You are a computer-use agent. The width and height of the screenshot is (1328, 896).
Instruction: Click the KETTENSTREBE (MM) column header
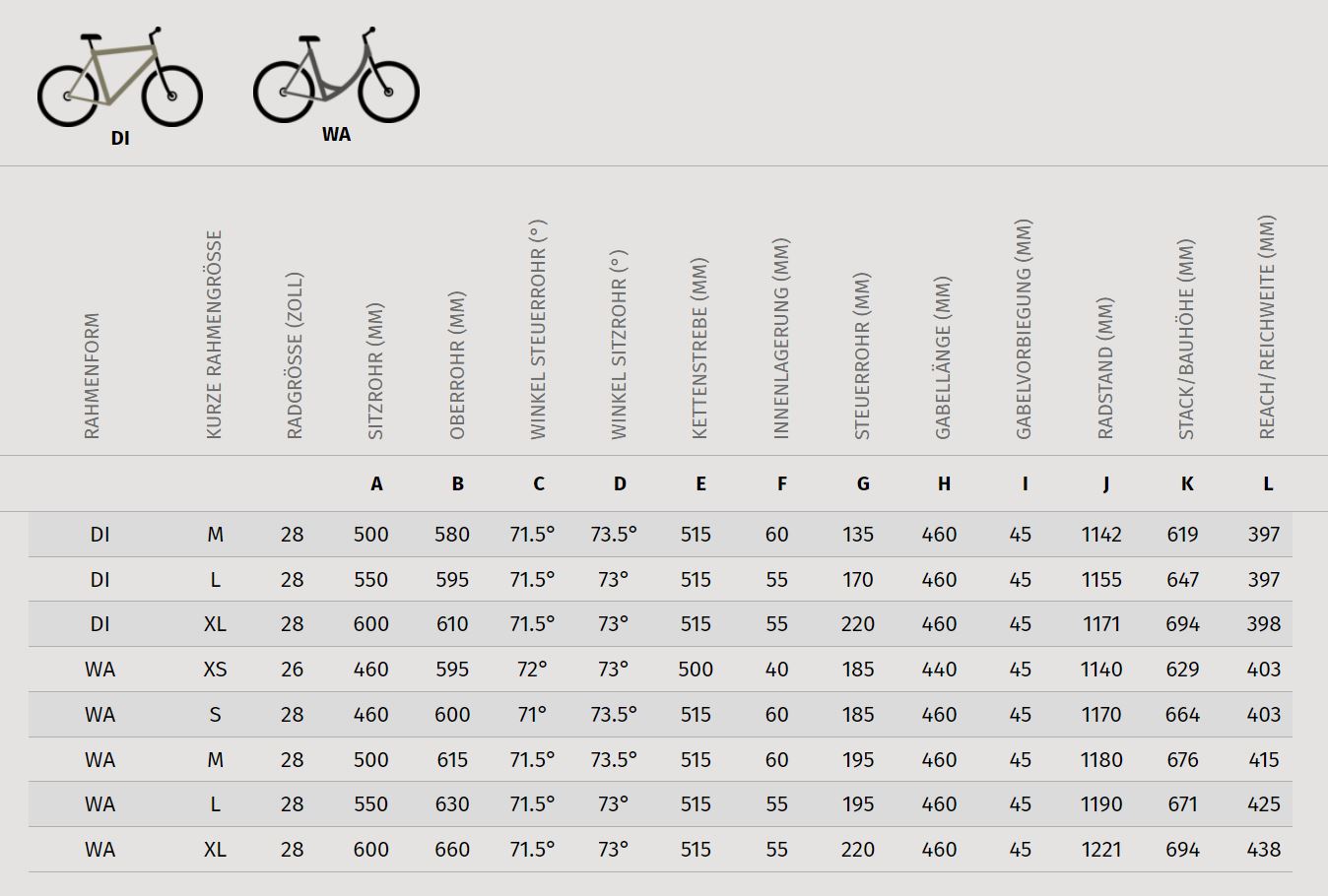[x=699, y=349]
